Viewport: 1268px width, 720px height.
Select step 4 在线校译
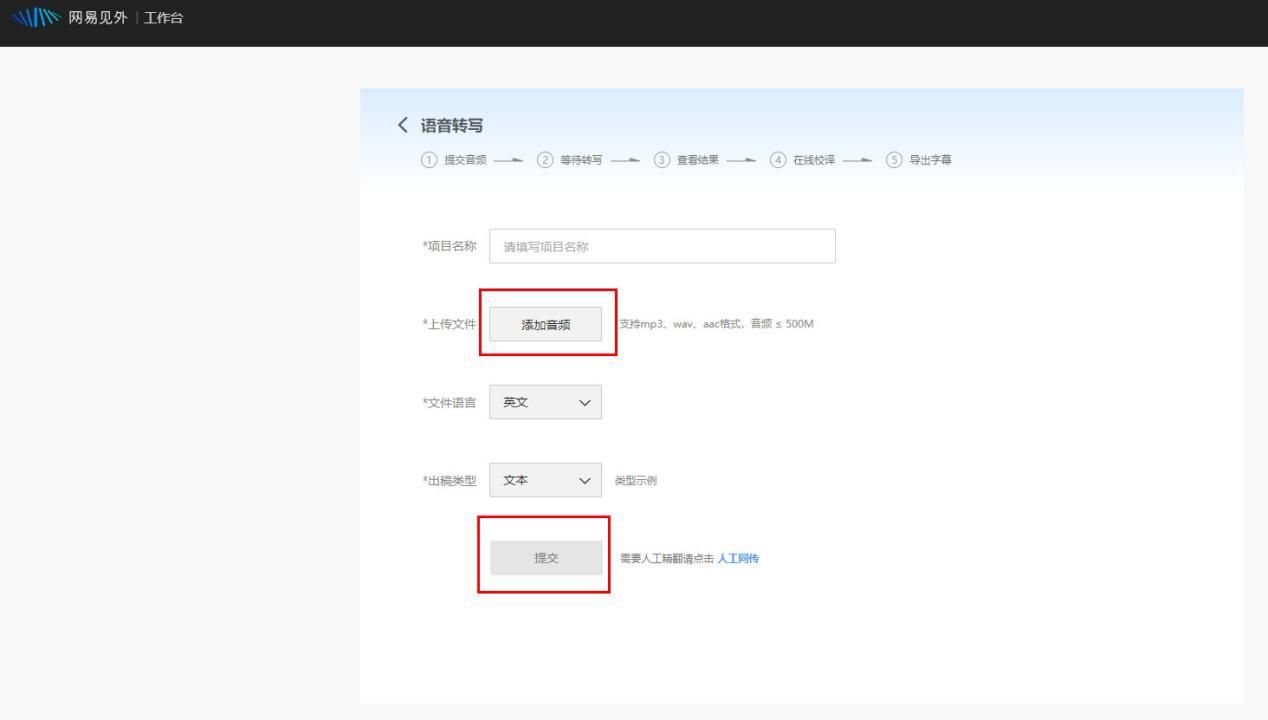[802, 160]
